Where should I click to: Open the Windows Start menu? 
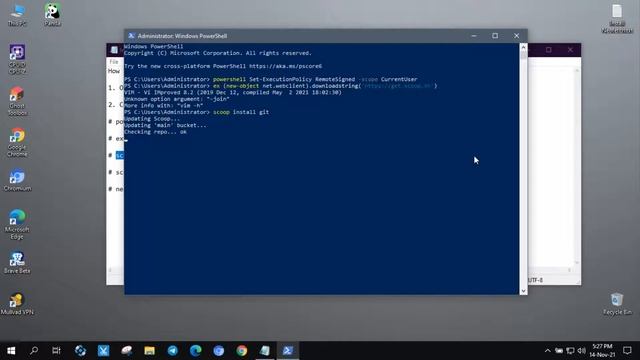click(x=11, y=351)
